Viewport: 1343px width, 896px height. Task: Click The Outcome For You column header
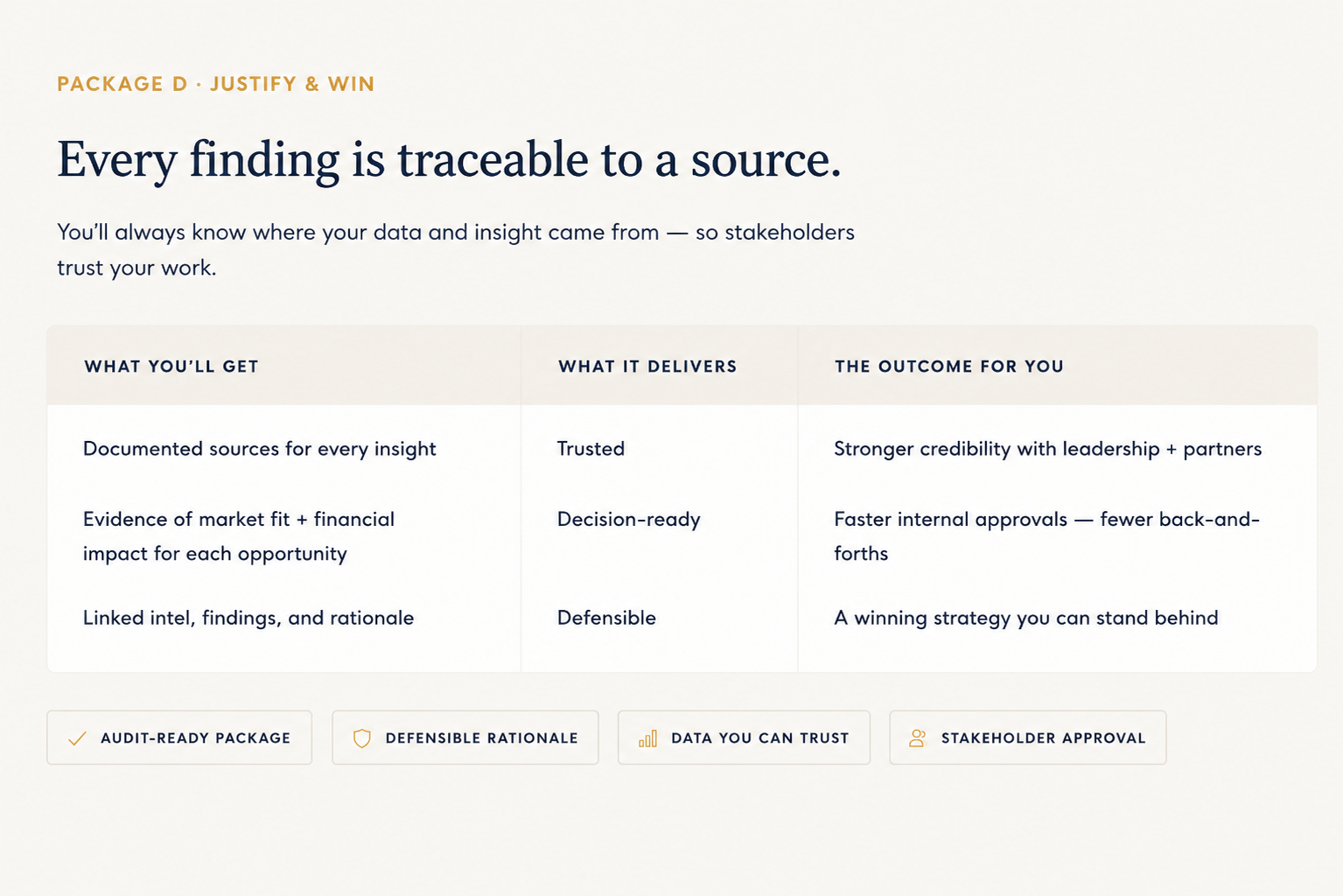(949, 367)
